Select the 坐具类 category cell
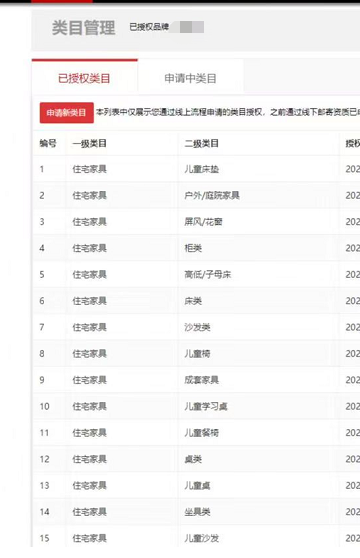 coord(197,512)
